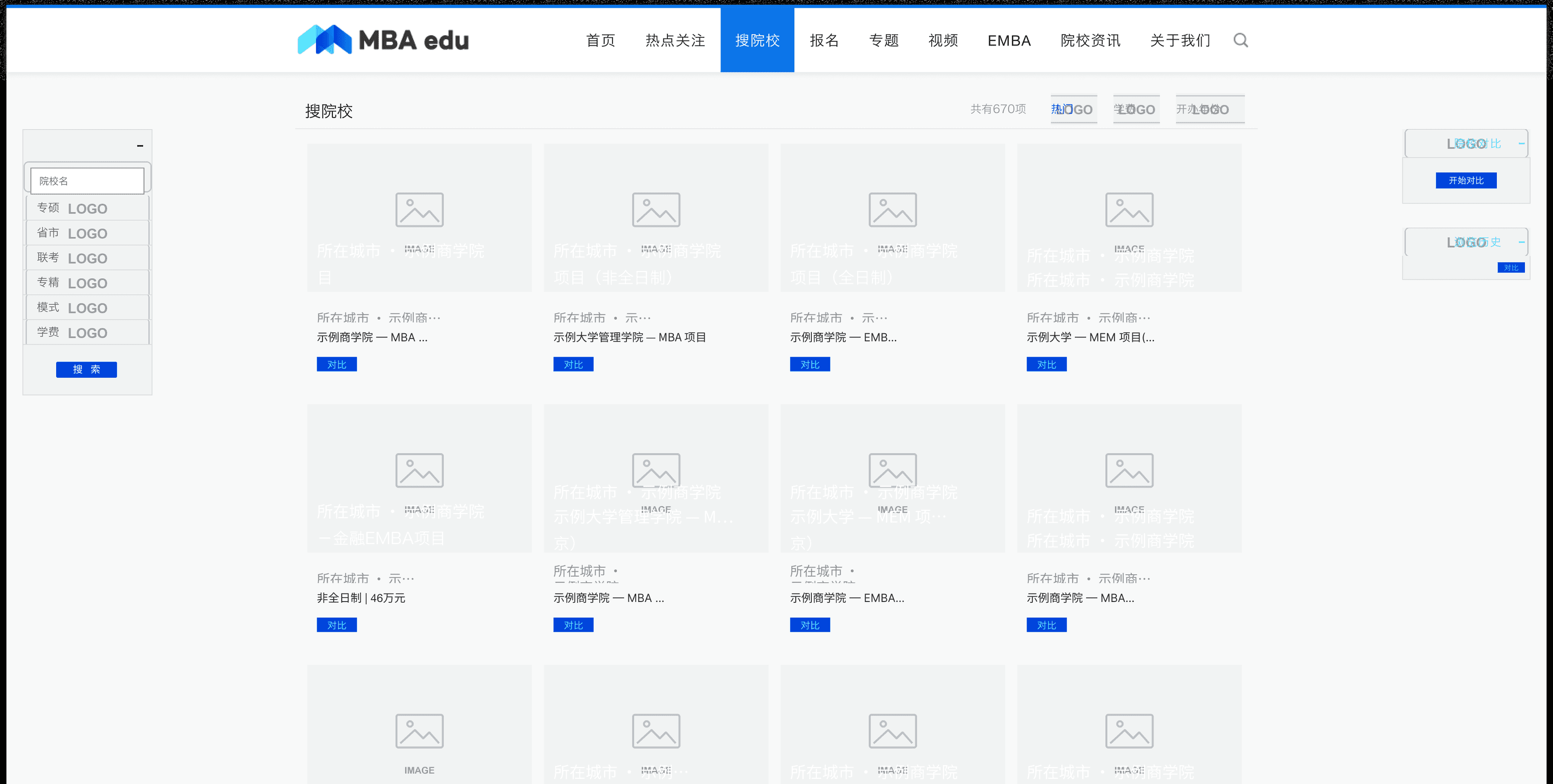
Task: Open 关于我们 in the top navigation
Action: pos(1180,40)
